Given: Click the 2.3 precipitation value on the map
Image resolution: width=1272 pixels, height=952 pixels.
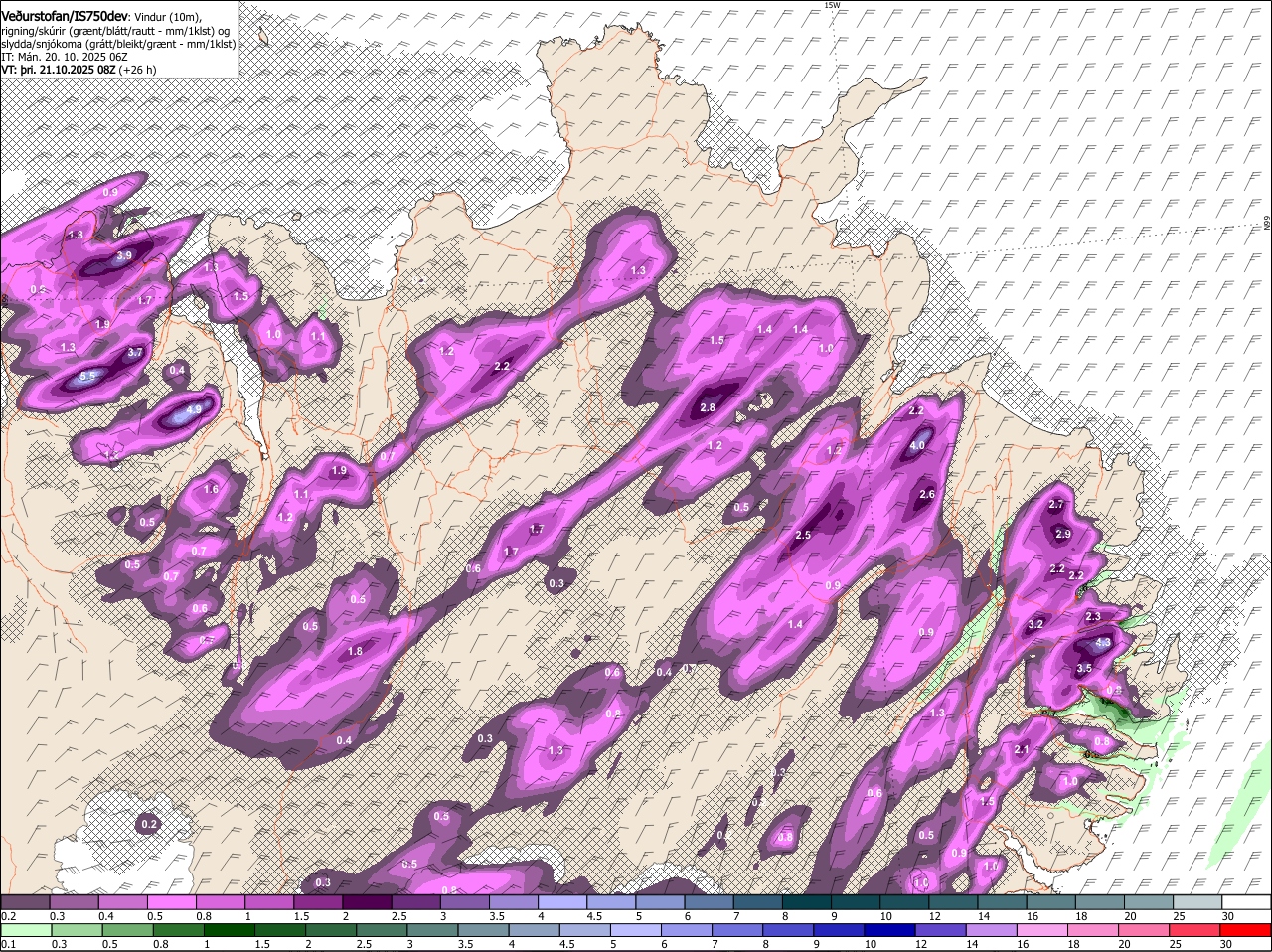Looking at the screenshot, I should tap(1093, 616).
